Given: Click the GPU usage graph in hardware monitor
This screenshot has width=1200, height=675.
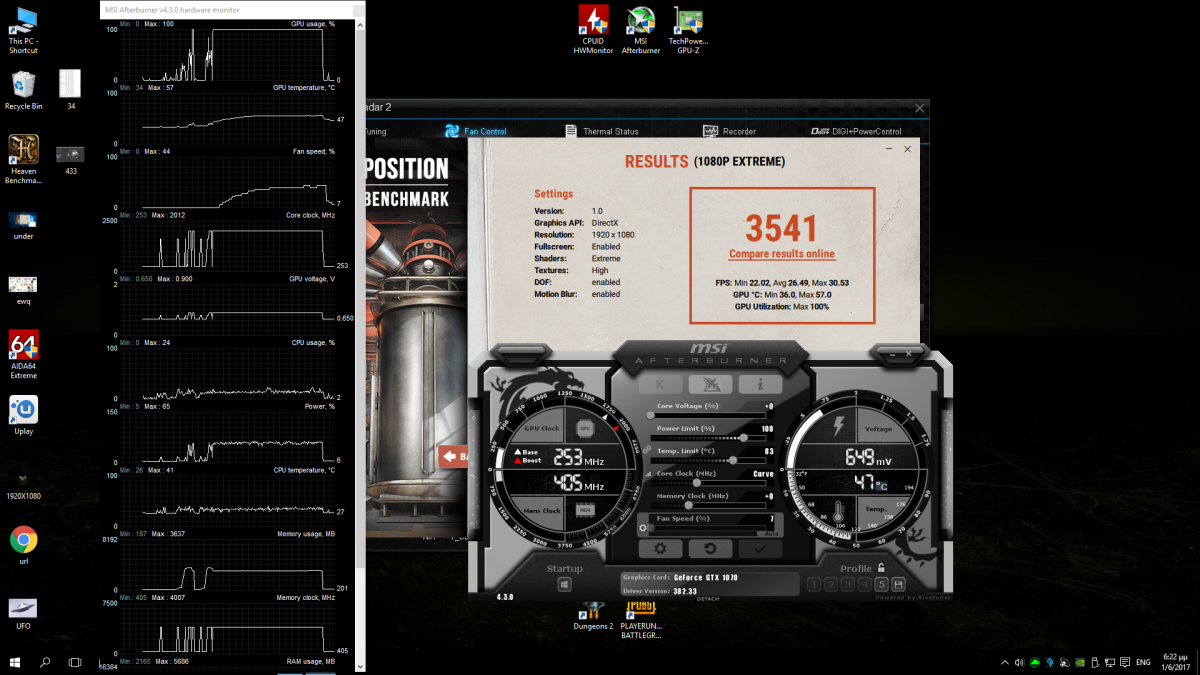Looking at the screenshot, I should tap(227, 54).
